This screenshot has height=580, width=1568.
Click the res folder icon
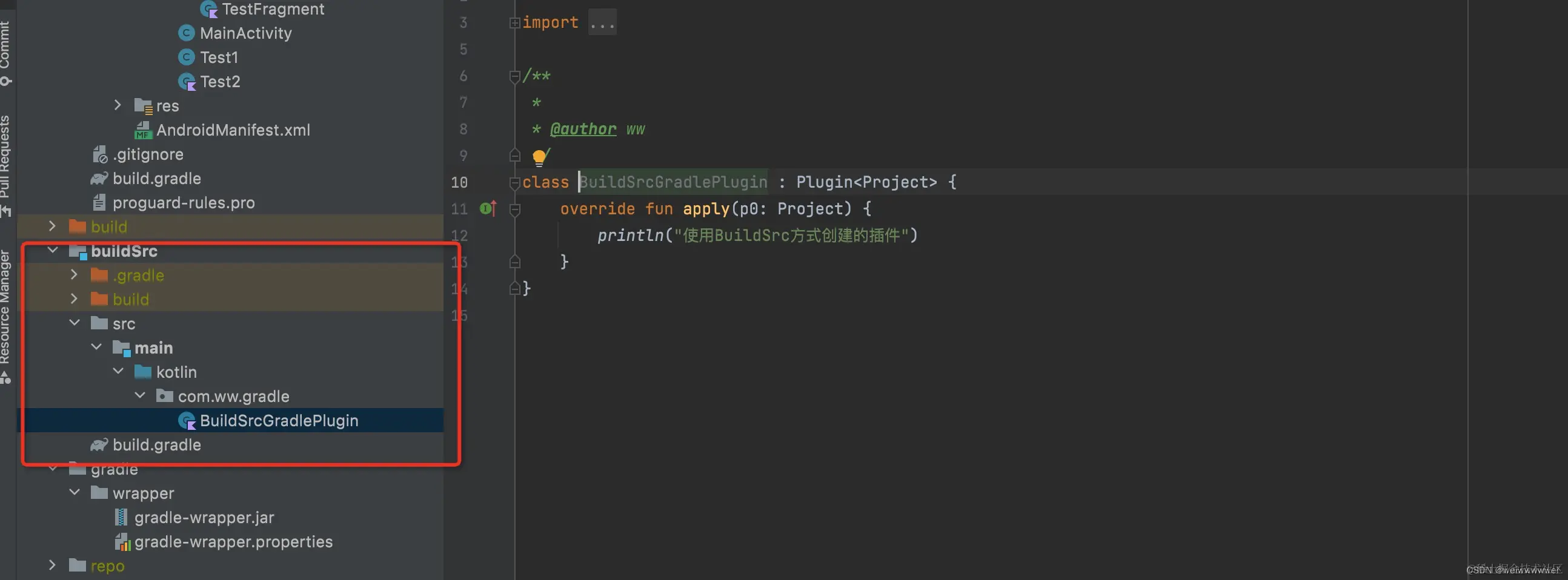tap(143, 106)
